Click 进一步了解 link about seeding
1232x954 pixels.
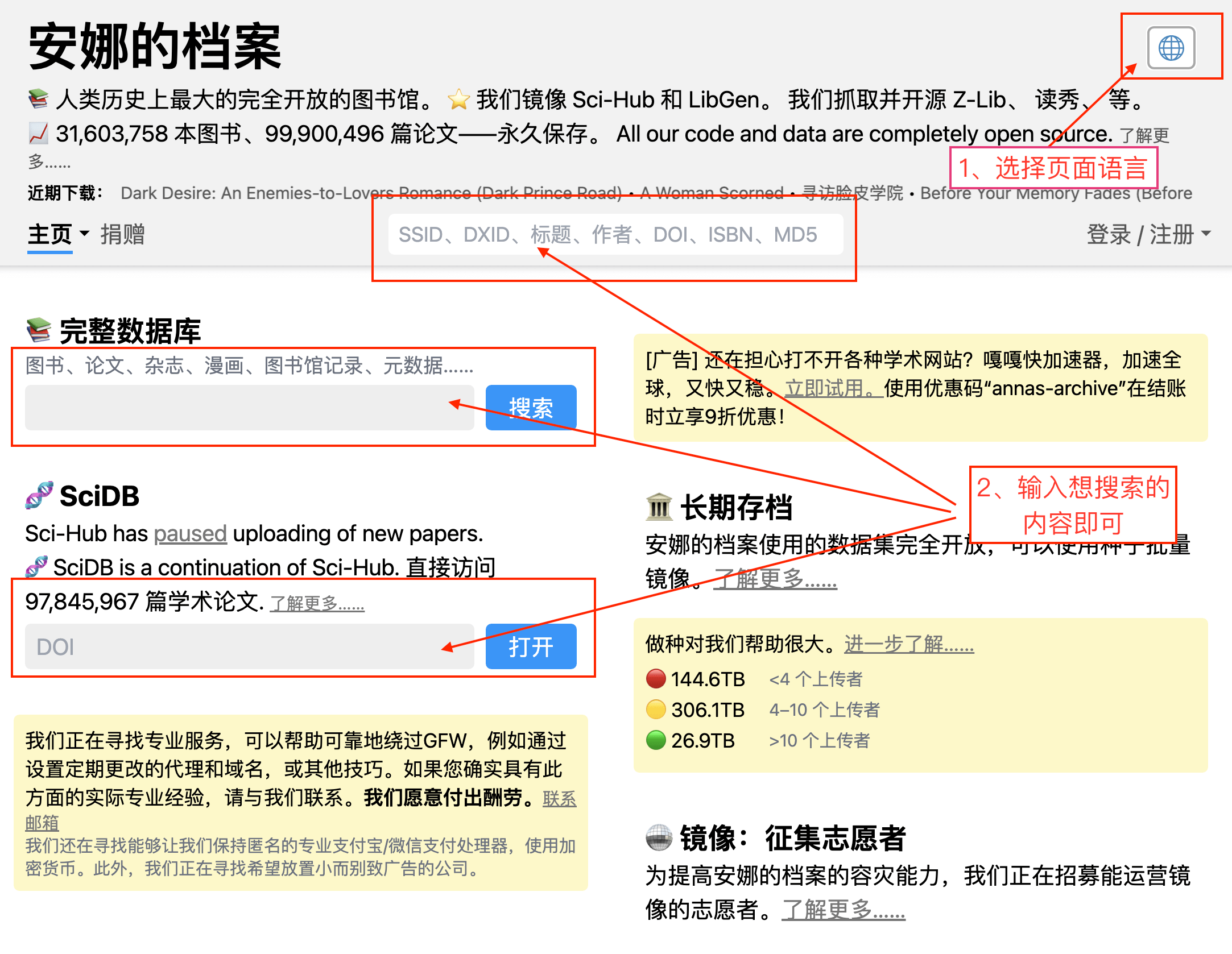pyautogui.click(x=908, y=644)
